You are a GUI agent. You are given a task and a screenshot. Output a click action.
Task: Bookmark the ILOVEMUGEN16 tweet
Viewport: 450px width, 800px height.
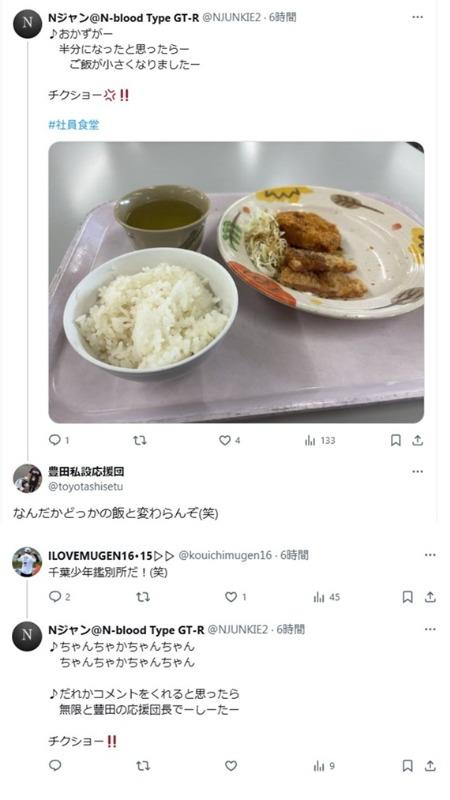point(408,596)
